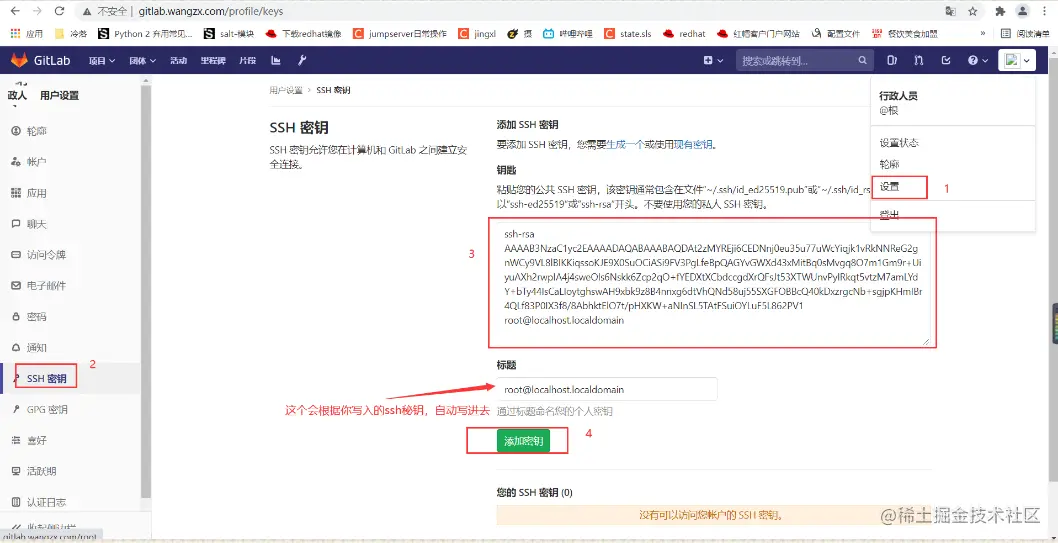Open the to-do list check icon

[946, 60]
